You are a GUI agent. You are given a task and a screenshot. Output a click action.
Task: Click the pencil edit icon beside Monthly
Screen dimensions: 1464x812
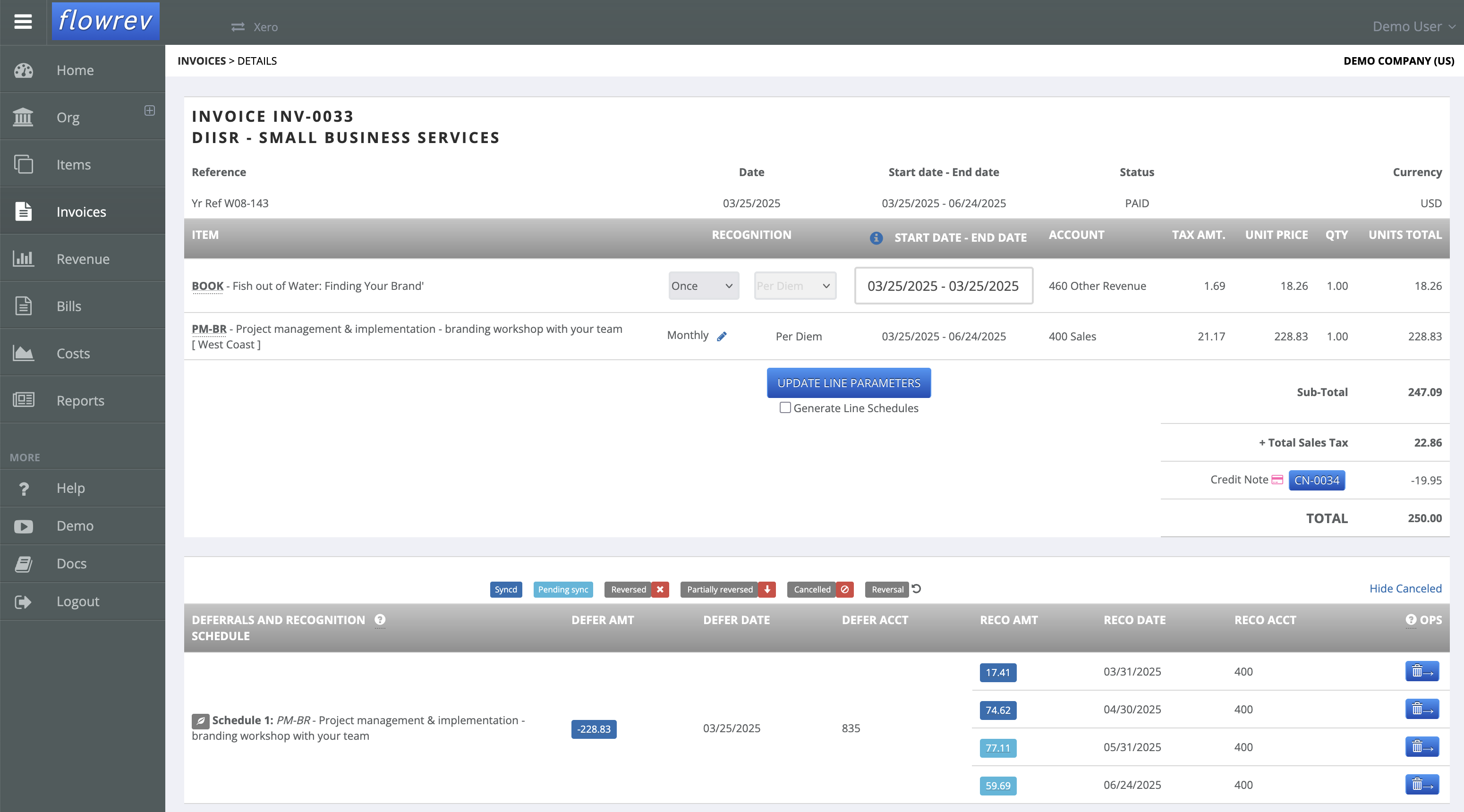(x=722, y=337)
